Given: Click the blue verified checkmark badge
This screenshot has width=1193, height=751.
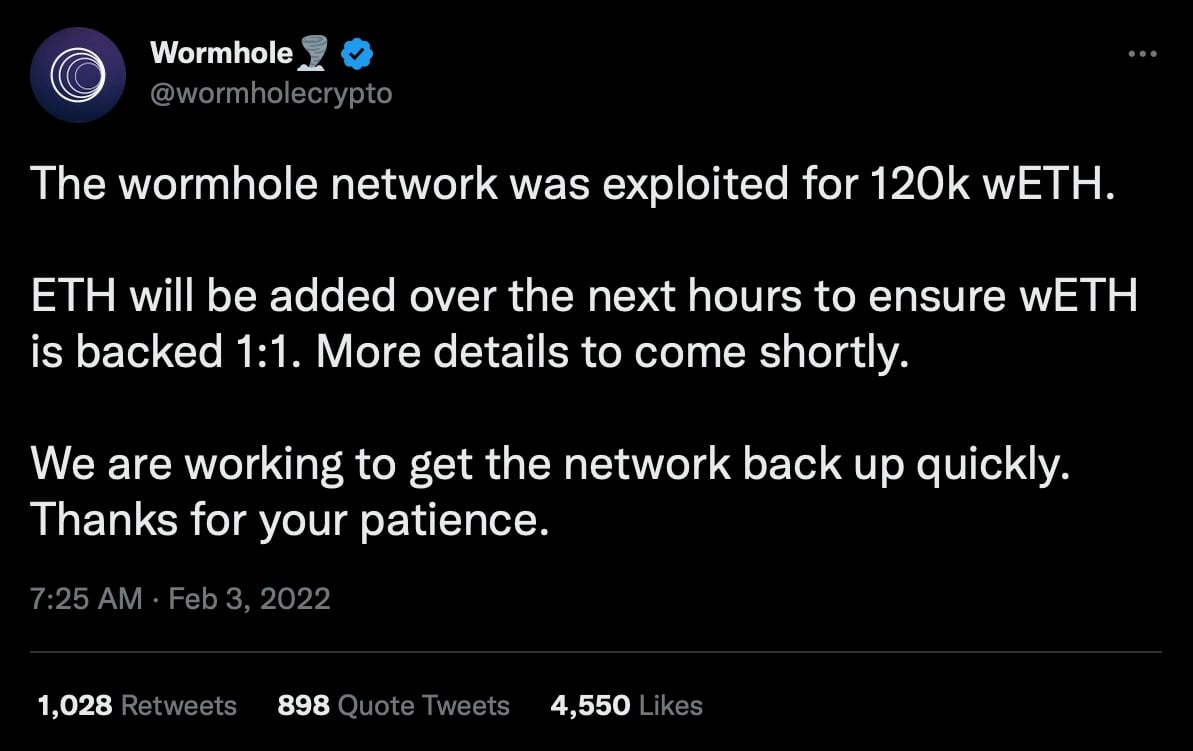Looking at the screenshot, I should [x=357, y=54].
